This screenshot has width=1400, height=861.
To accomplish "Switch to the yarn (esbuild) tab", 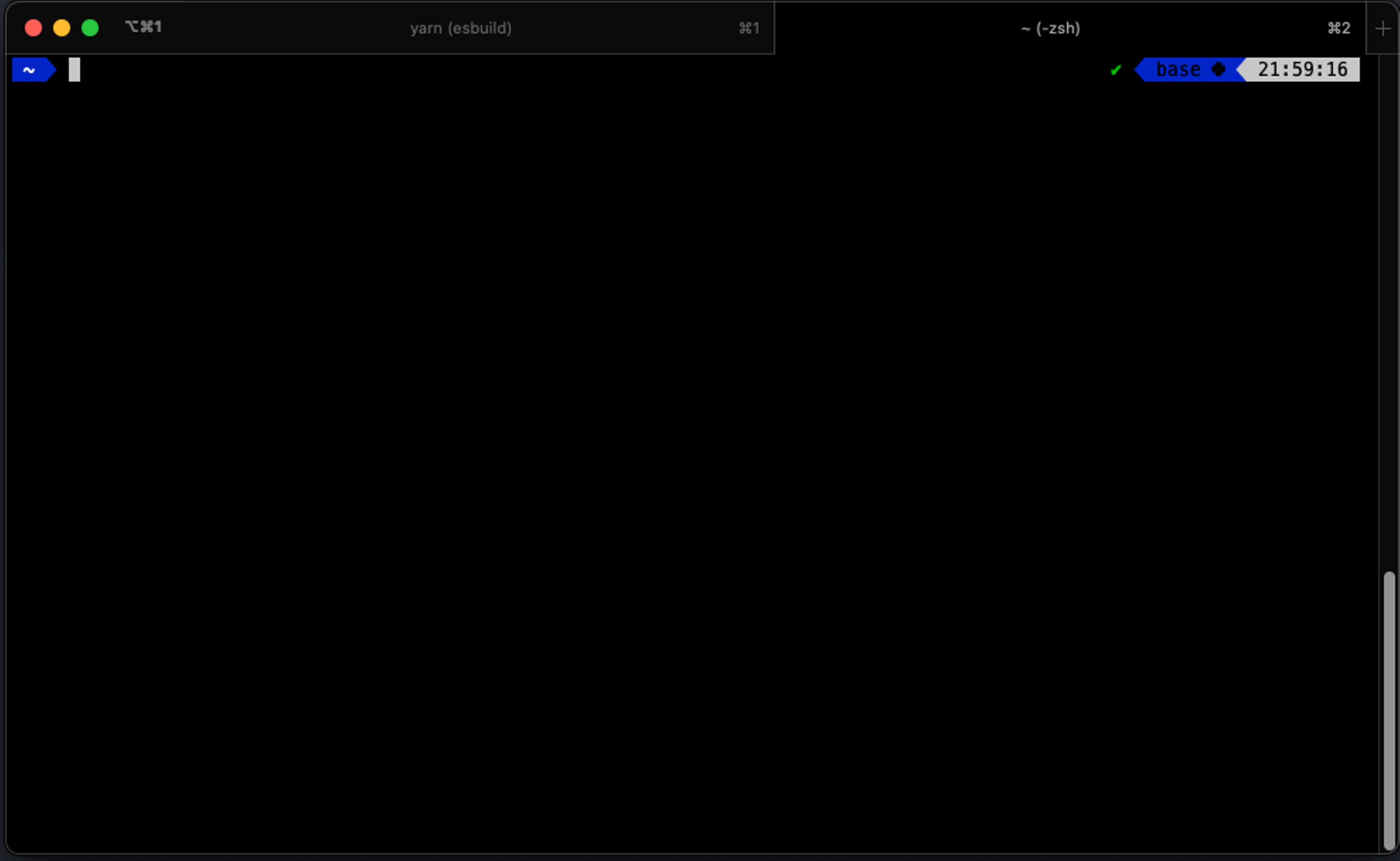I will pos(460,28).
